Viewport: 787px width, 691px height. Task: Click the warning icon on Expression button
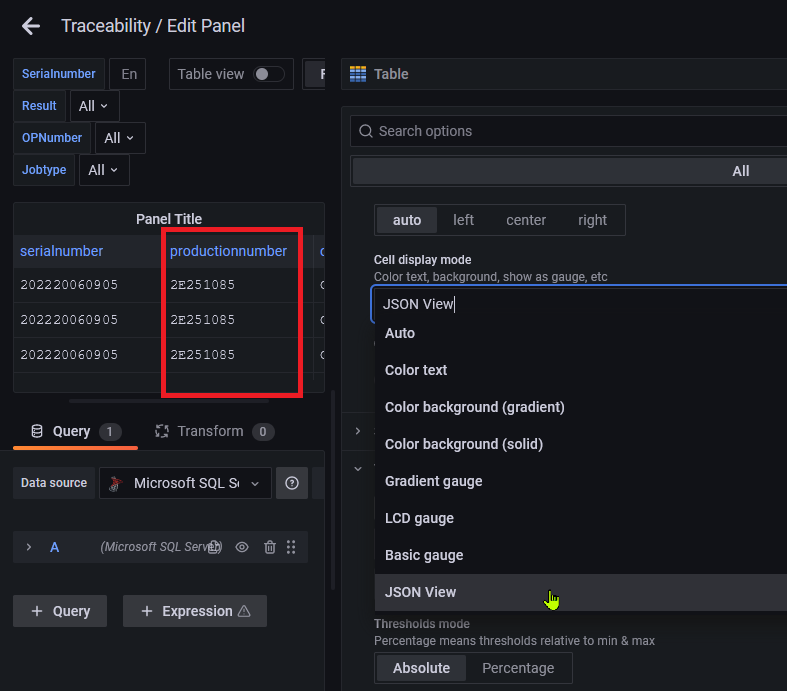click(x=244, y=611)
